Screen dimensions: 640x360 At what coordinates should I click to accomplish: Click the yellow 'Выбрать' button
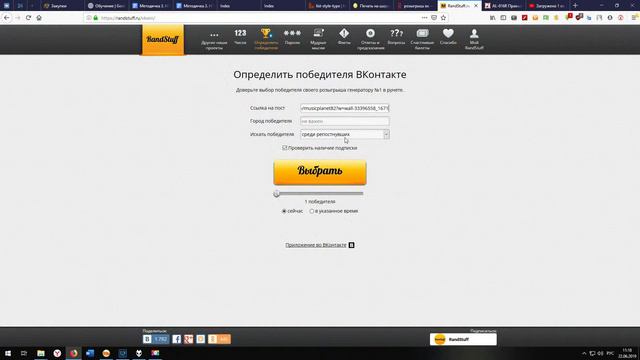(320, 172)
